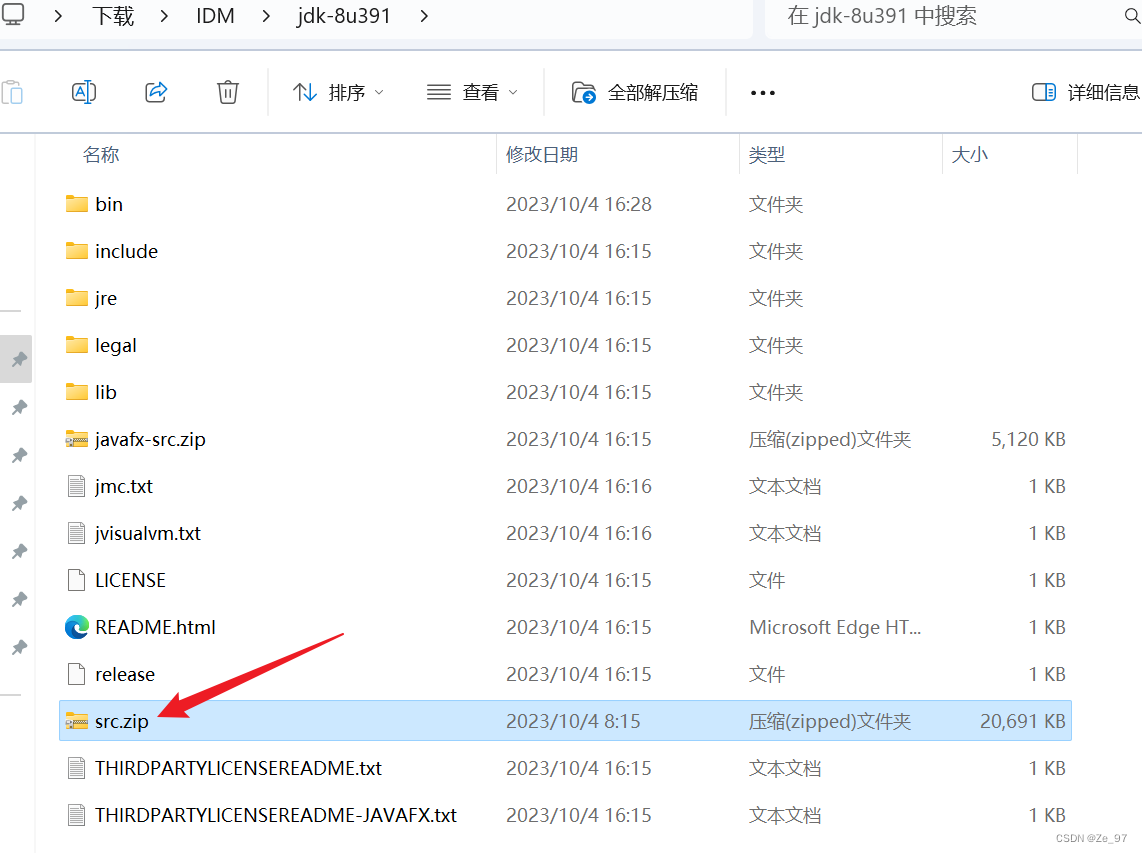Go to 下载 breadcrumb in address bar

(113, 15)
